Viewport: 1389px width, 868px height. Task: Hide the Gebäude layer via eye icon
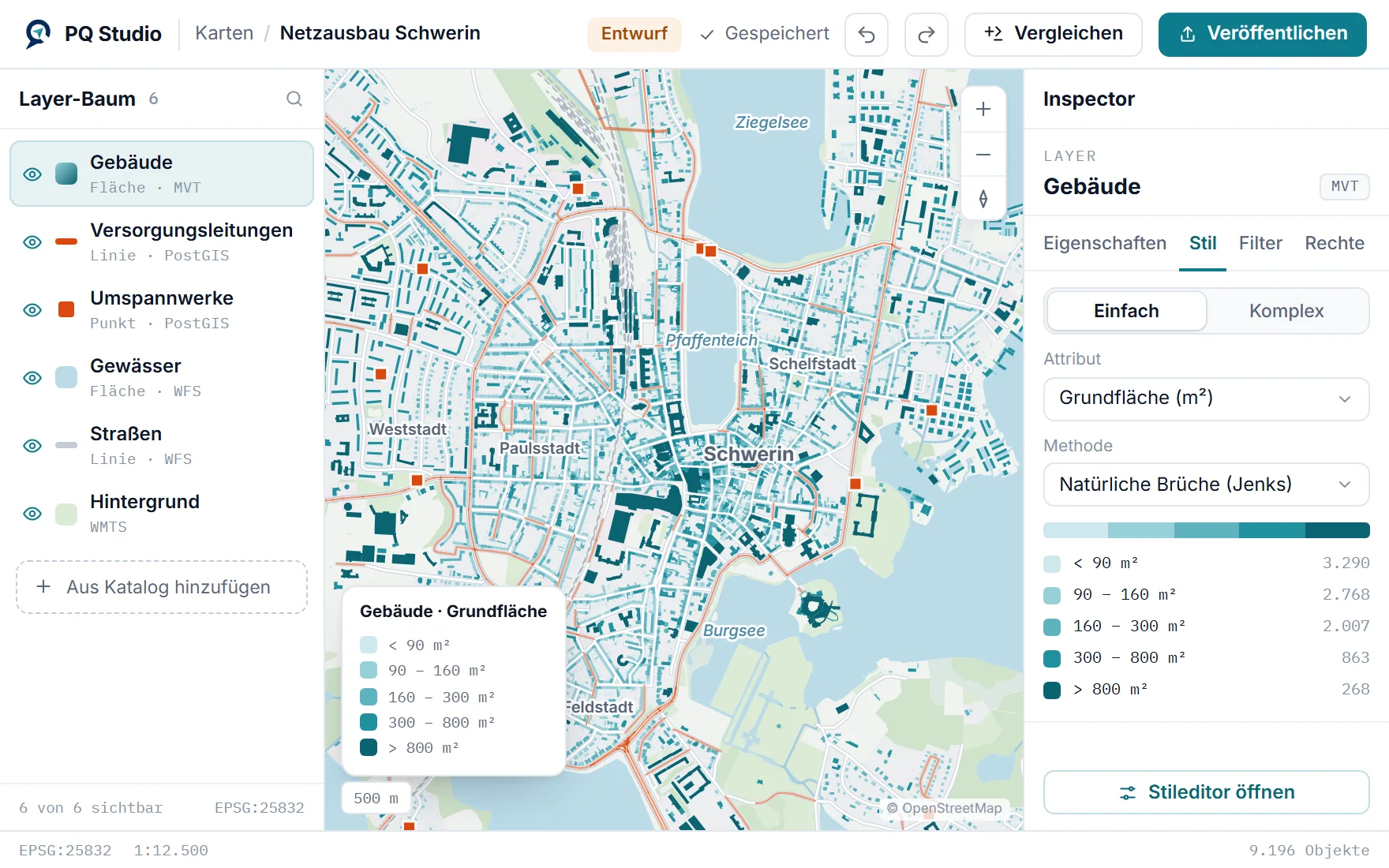[32, 174]
